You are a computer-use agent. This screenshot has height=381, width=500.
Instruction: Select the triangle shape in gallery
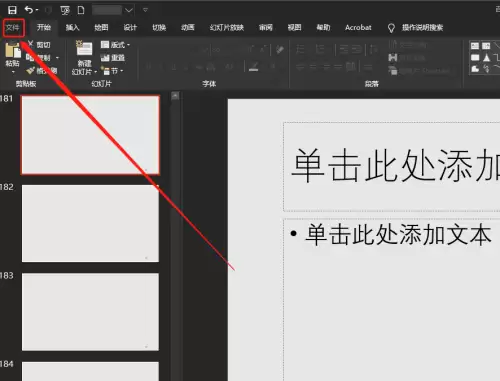486,58
